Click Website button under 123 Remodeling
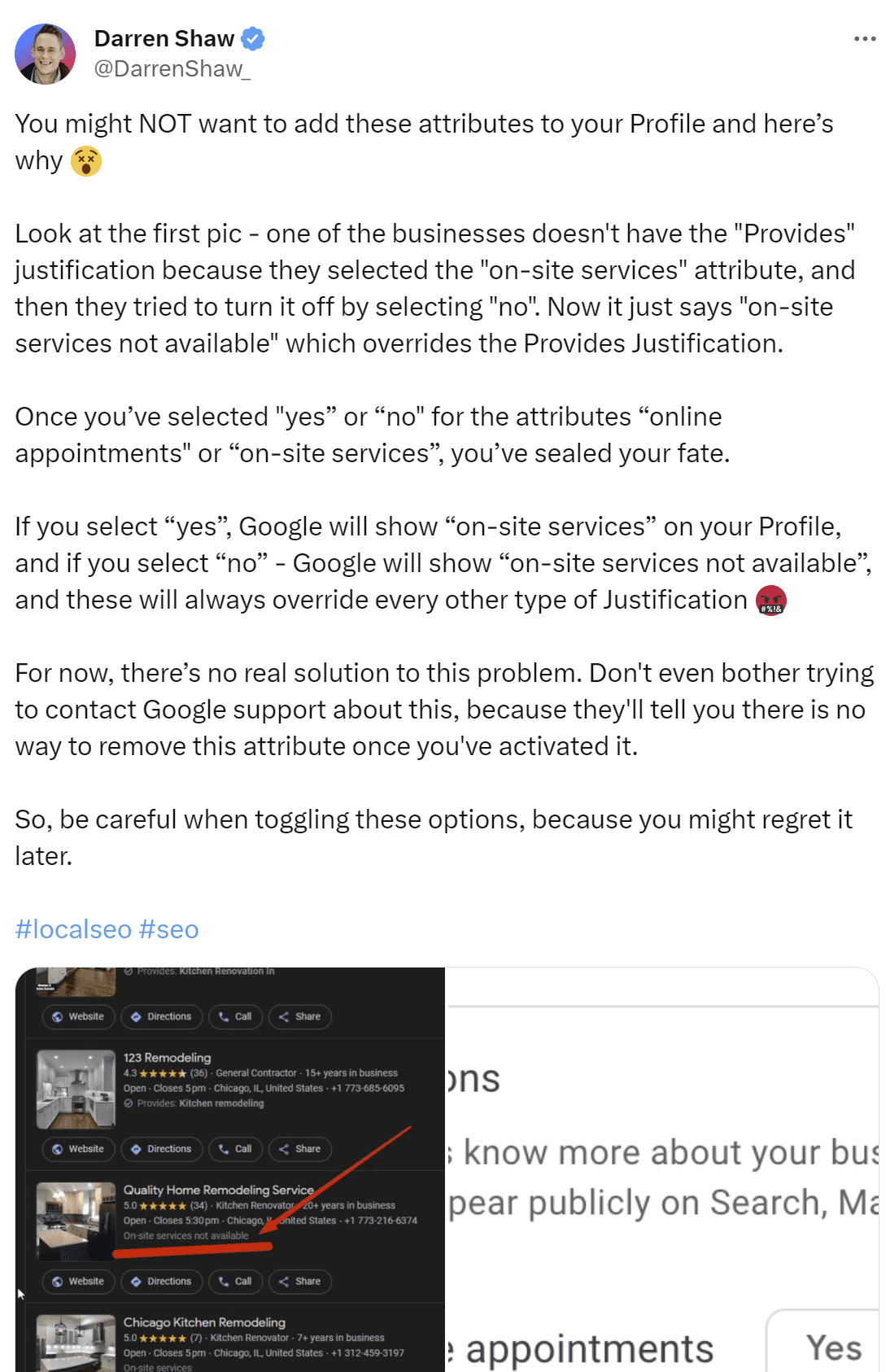Image resolution: width=890 pixels, height=1372 pixels. [78, 1149]
